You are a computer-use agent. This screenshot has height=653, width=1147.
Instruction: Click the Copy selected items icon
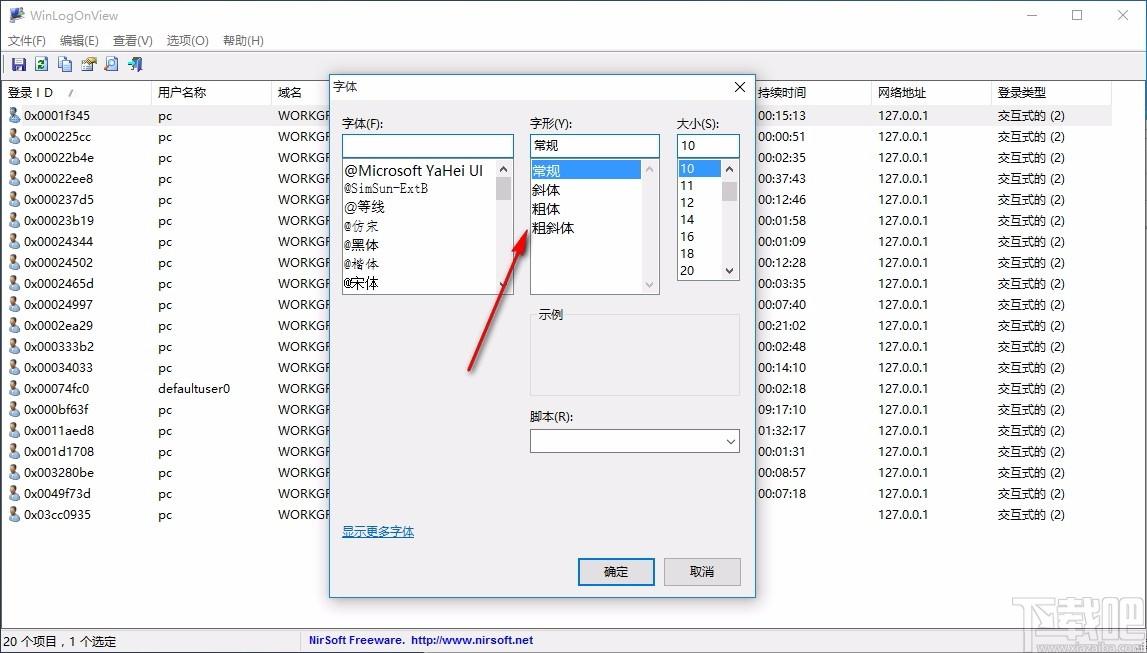tap(65, 65)
